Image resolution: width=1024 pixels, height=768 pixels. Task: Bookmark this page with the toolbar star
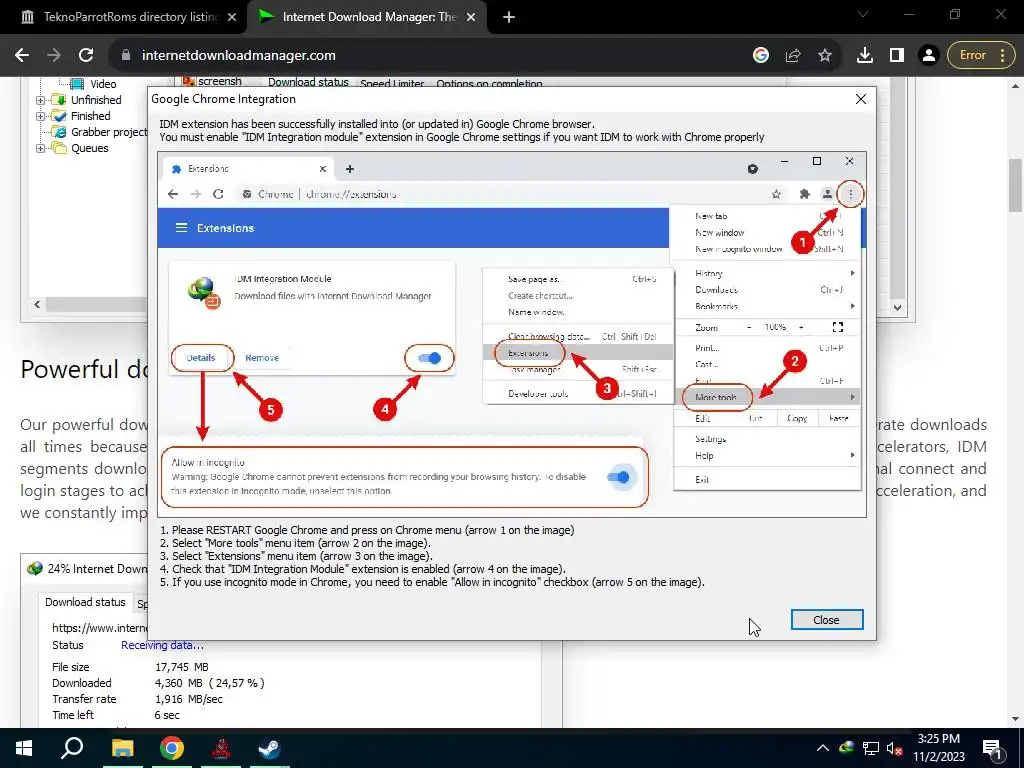point(825,56)
